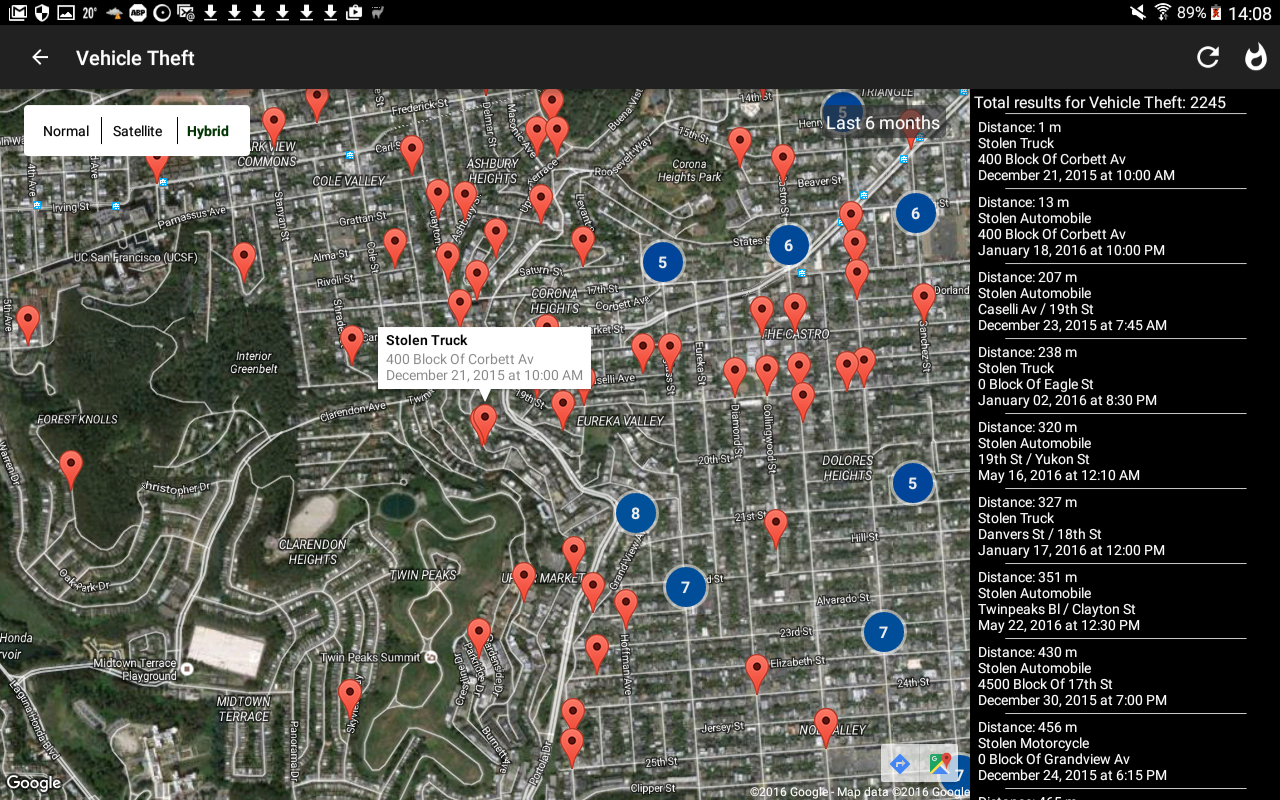The image size is (1280, 800).
Task: Open the cluster of 8 near Grand View Ave
Action: click(635, 514)
